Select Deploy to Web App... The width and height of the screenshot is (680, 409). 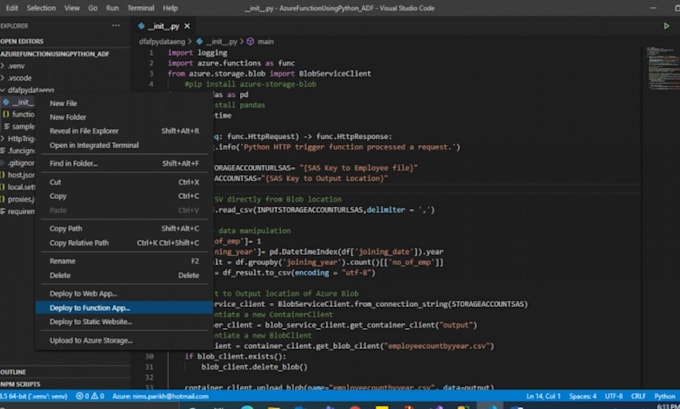[124, 294]
